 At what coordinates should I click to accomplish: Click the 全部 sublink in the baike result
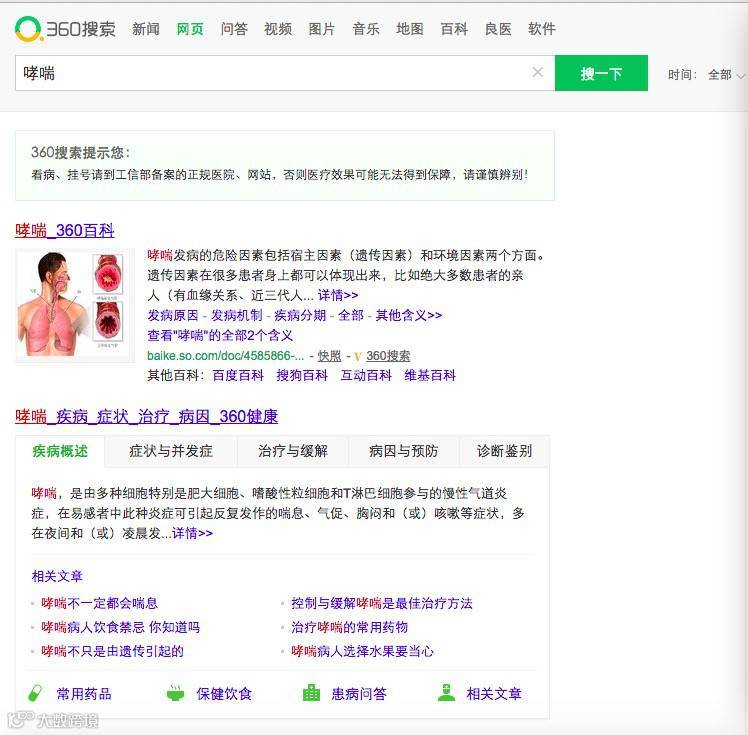coord(351,315)
